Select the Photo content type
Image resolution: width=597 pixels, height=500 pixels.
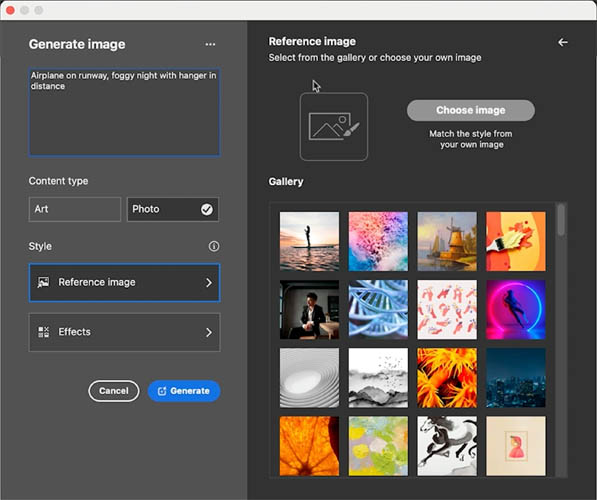coord(173,209)
